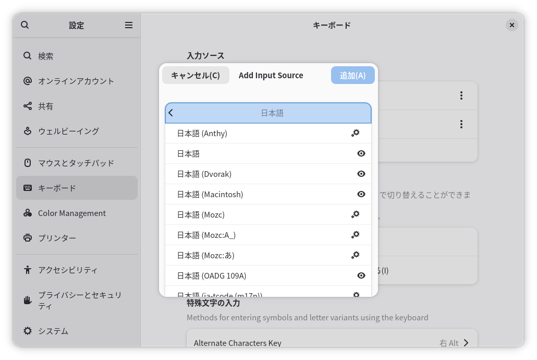Screen dimensions: 537x360
Task: Open アクセシビリティ settings page
Action: (77, 270)
